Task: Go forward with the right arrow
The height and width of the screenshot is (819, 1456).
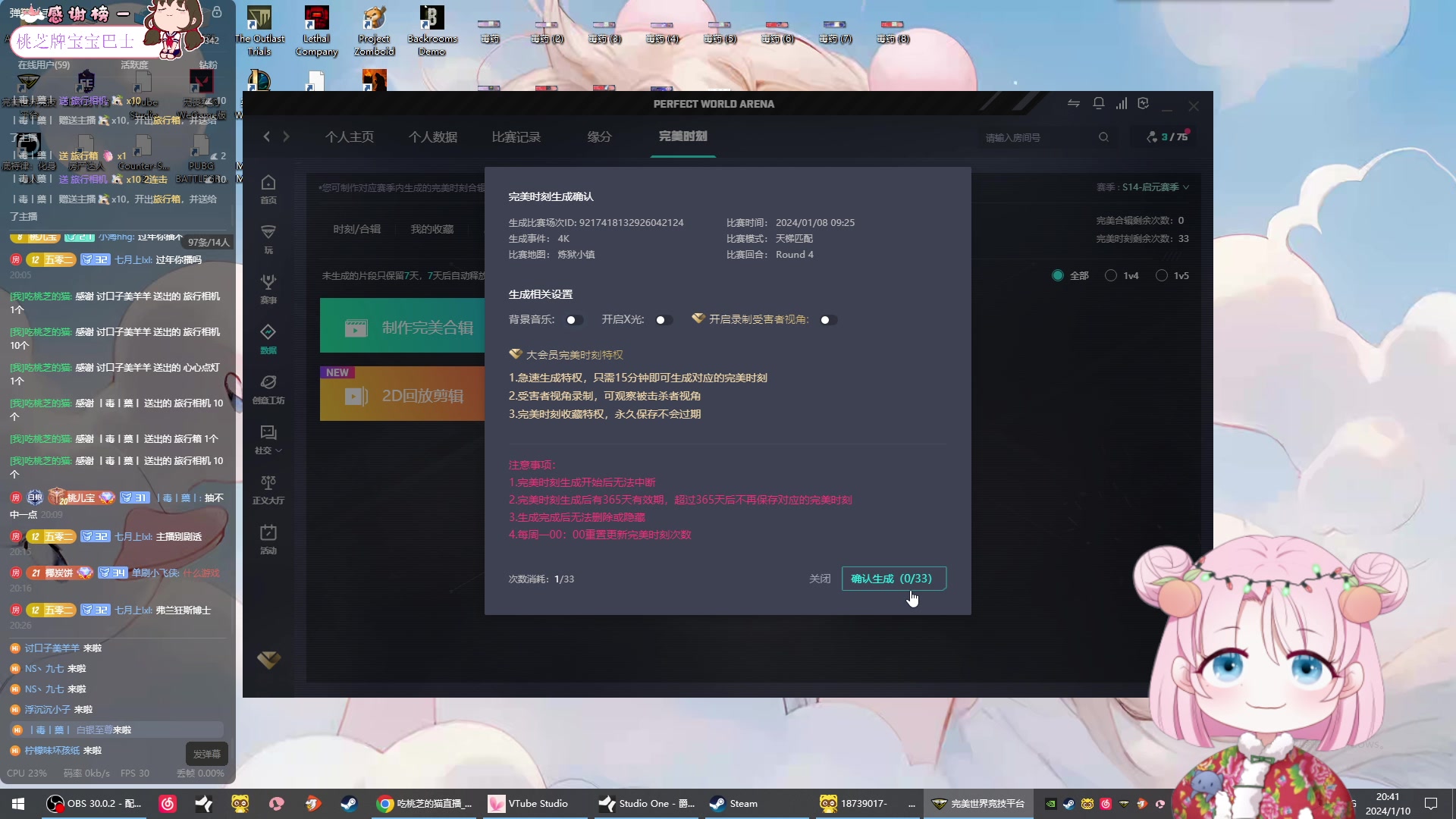Action: (286, 136)
